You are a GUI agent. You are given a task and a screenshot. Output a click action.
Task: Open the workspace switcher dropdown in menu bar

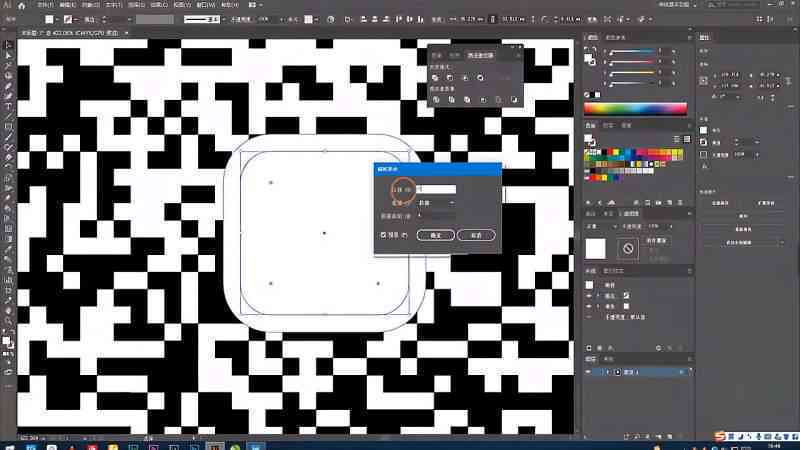(x=677, y=5)
